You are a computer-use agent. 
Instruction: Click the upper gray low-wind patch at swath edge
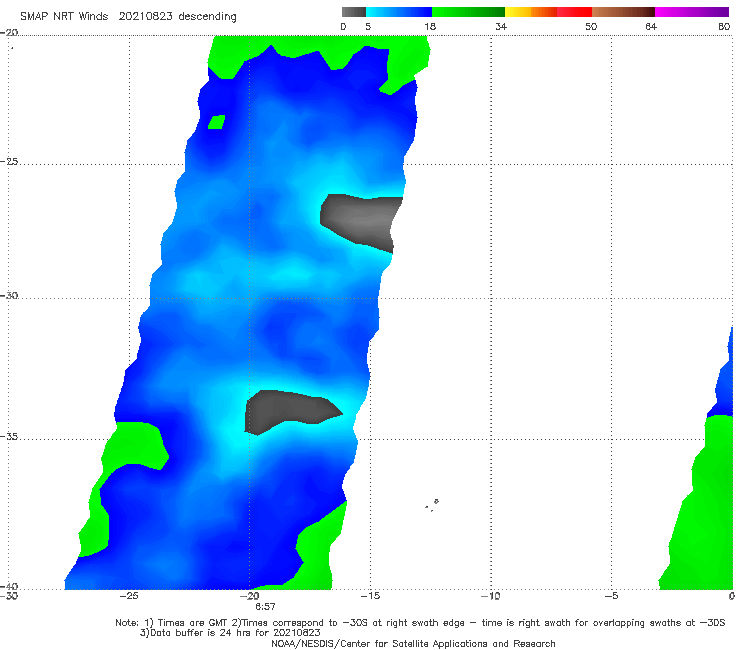(362, 223)
